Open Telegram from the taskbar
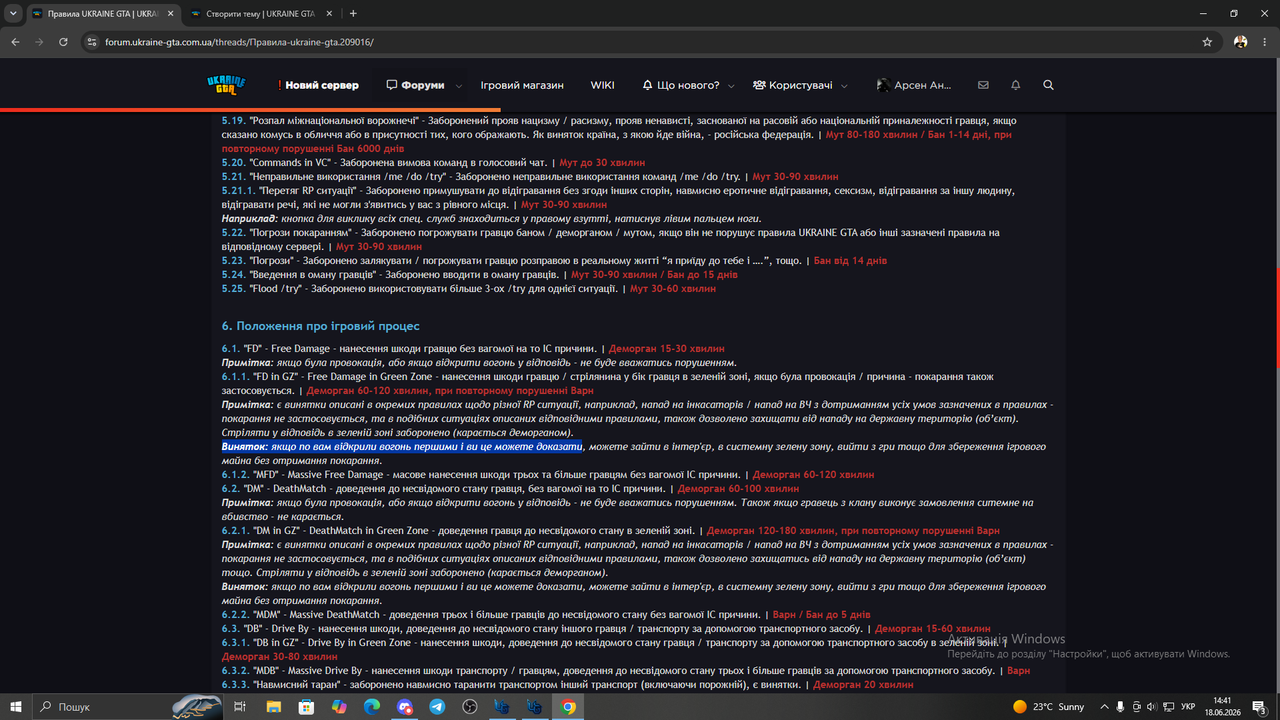 click(437, 706)
